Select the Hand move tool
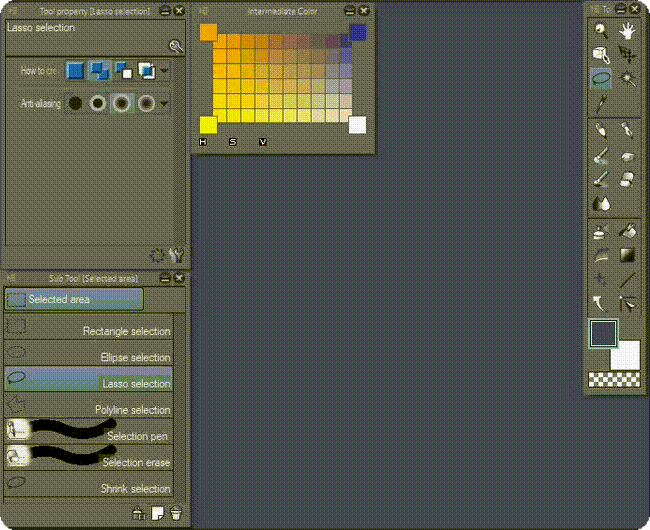 (x=627, y=30)
